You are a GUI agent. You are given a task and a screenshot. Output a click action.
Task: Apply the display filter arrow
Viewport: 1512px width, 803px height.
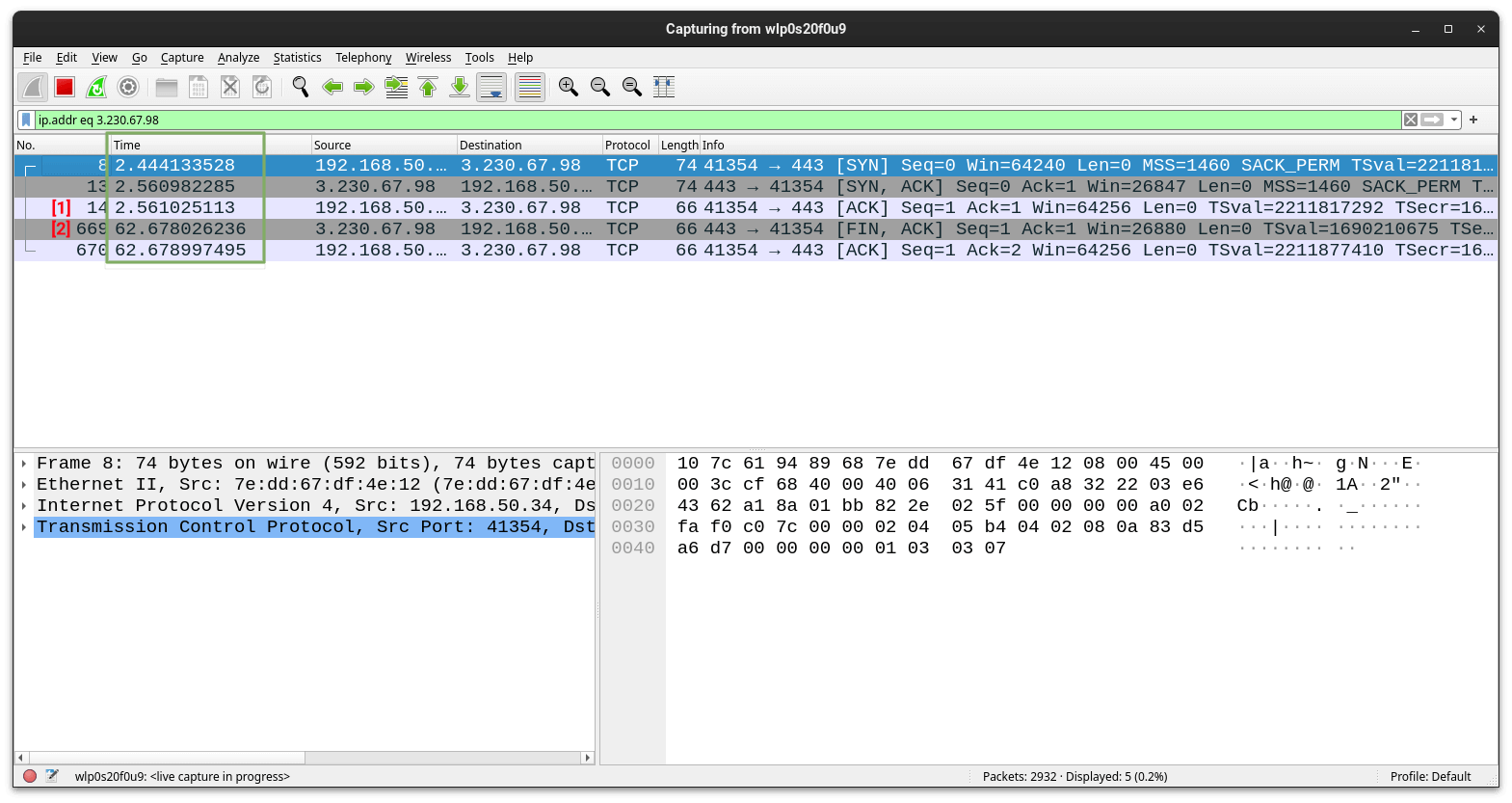1433,120
